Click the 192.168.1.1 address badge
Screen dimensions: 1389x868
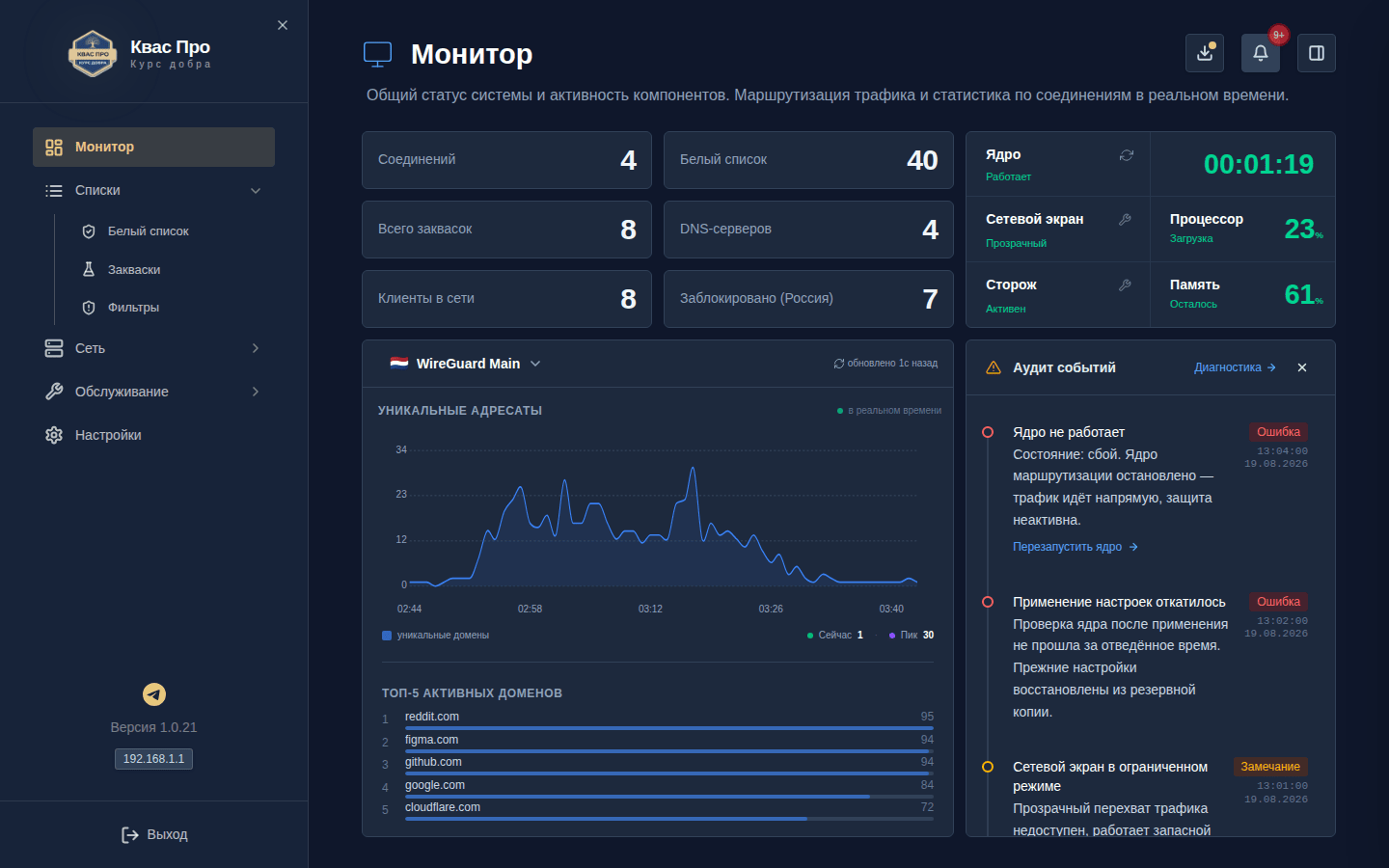[154, 759]
